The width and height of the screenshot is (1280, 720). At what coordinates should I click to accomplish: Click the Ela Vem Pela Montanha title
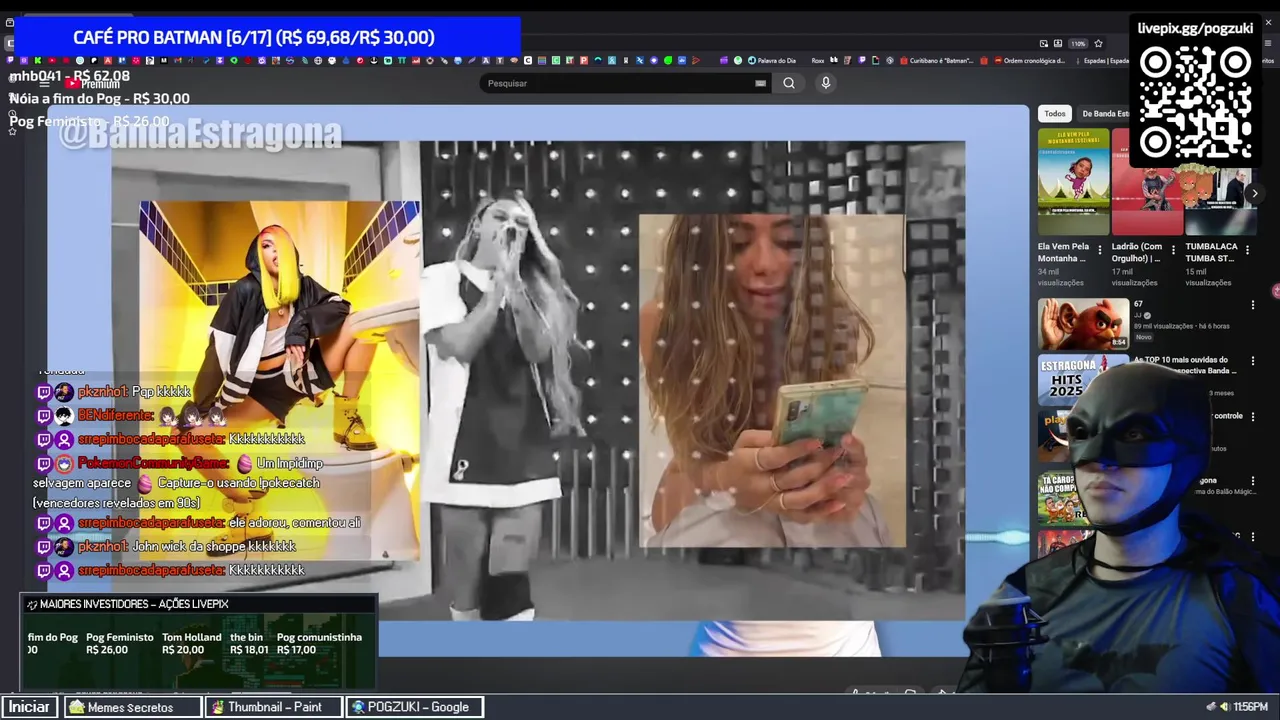(x=1063, y=252)
